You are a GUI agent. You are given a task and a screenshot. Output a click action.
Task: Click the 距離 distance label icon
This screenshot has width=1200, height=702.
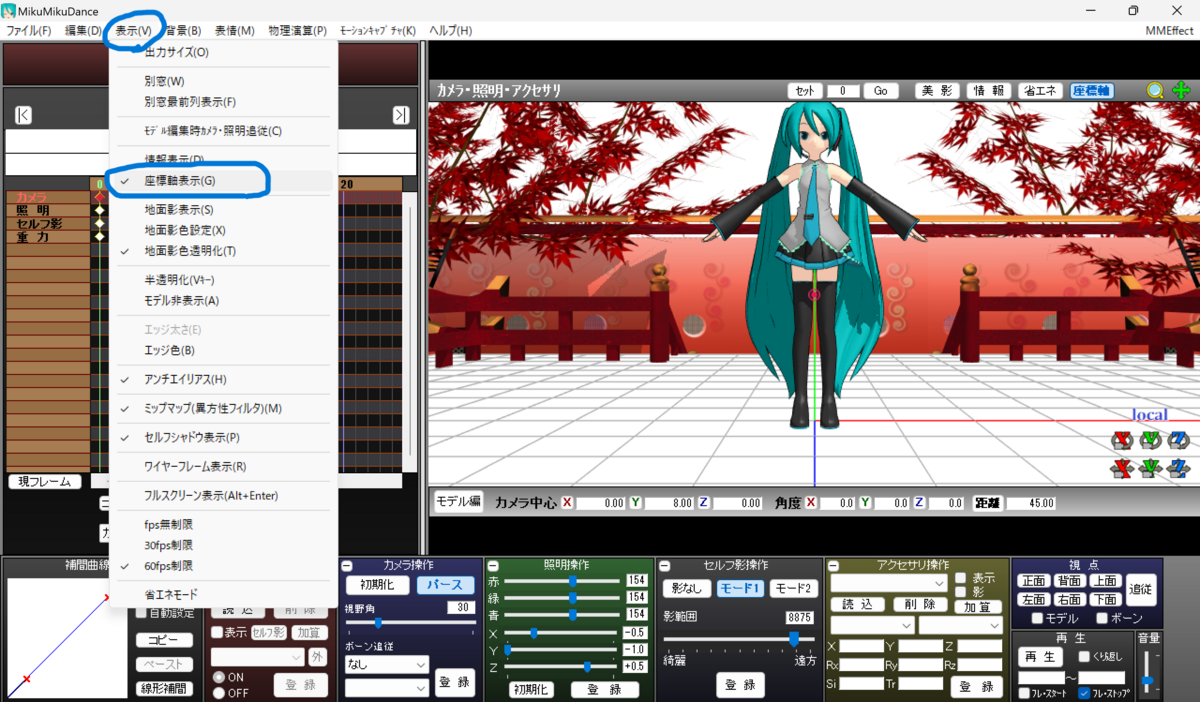[987, 503]
